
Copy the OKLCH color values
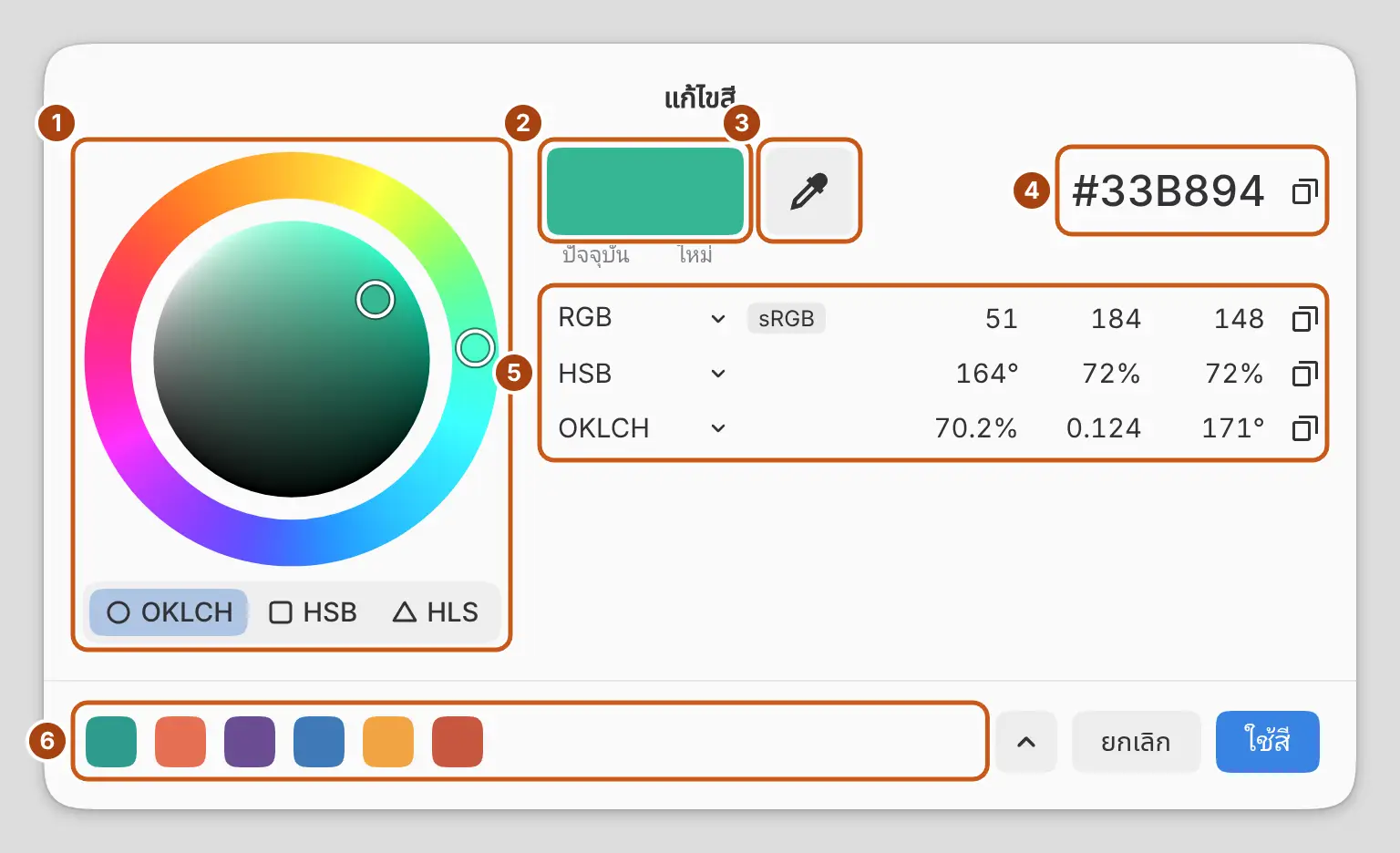[x=1305, y=428]
